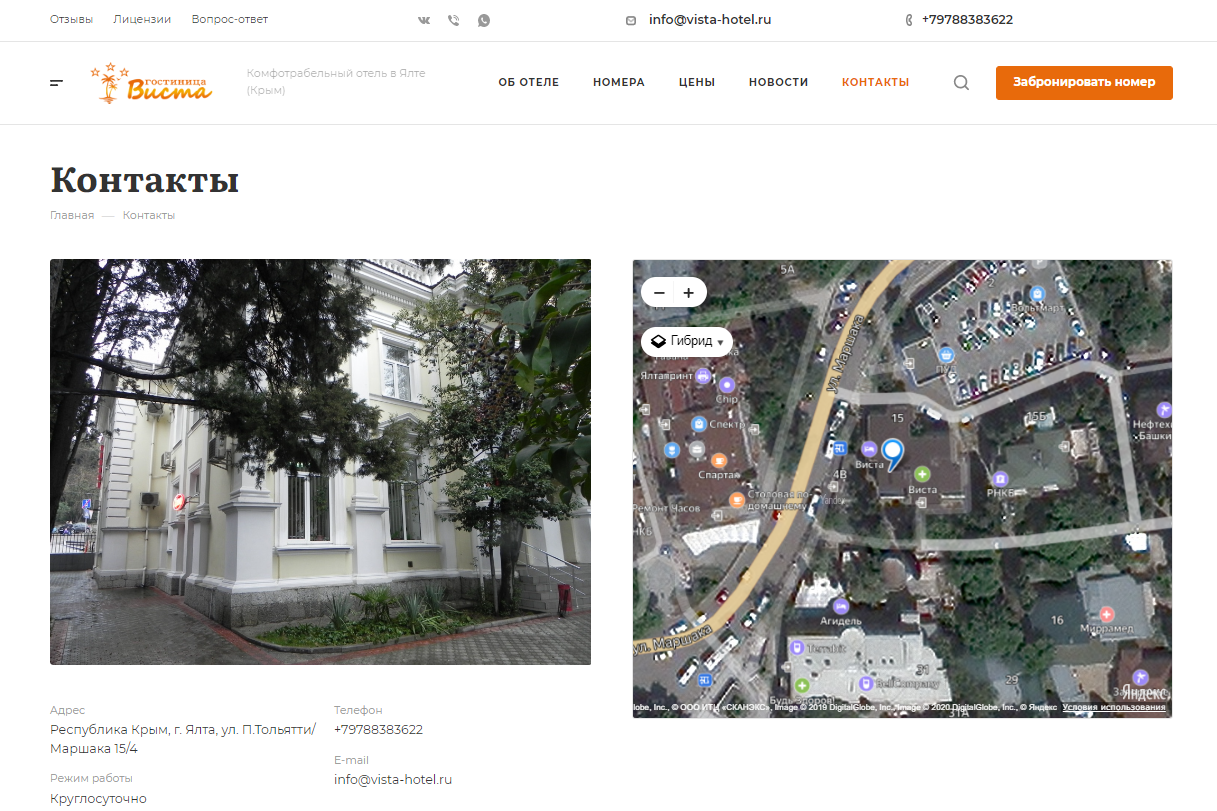
Task: Go to the ЦЕНЫ menu item
Action: [697, 82]
